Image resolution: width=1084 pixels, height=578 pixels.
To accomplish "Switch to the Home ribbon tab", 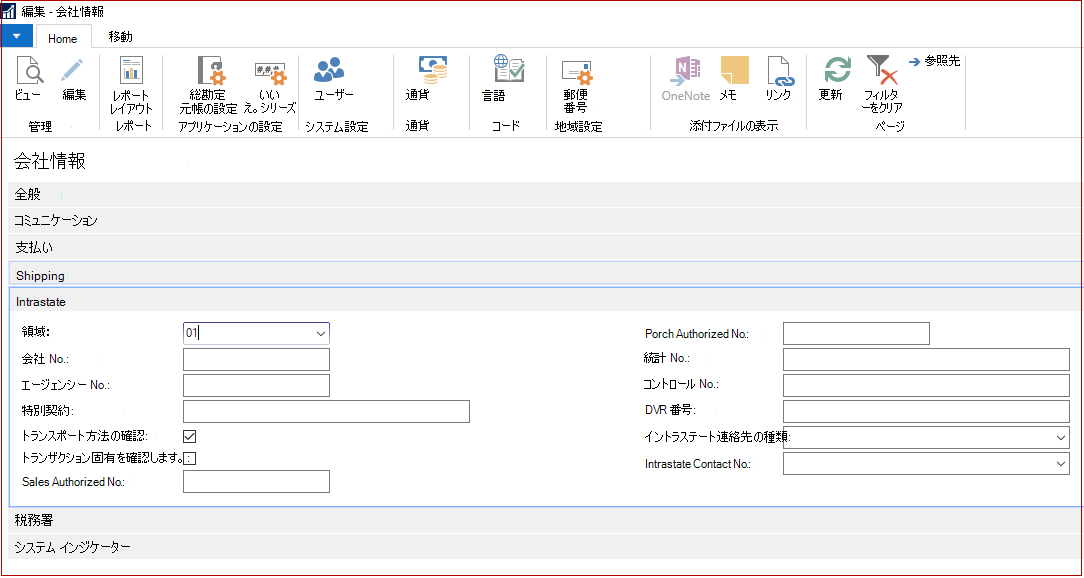I will tap(62, 38).
